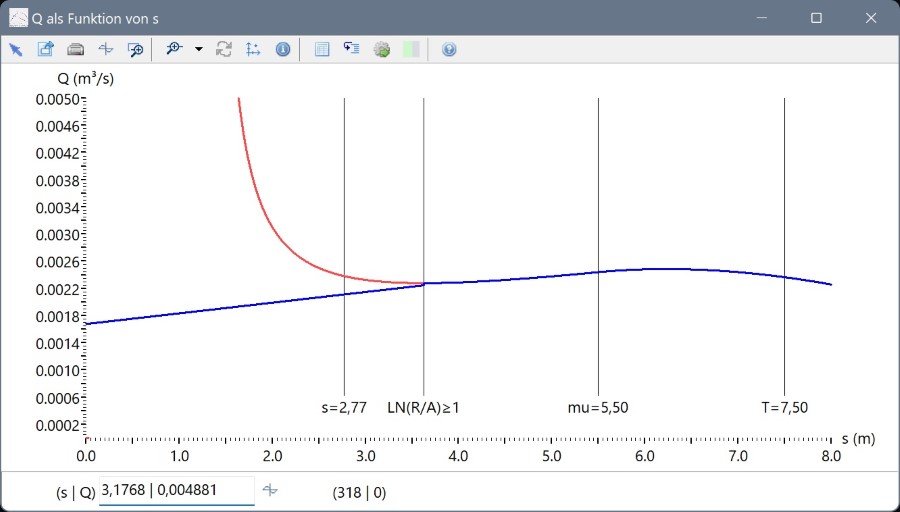Viewport: 900px width, 512px height.
Task: Click the T=7,50 vertical marker label
Action: click(x=784, y=408)
